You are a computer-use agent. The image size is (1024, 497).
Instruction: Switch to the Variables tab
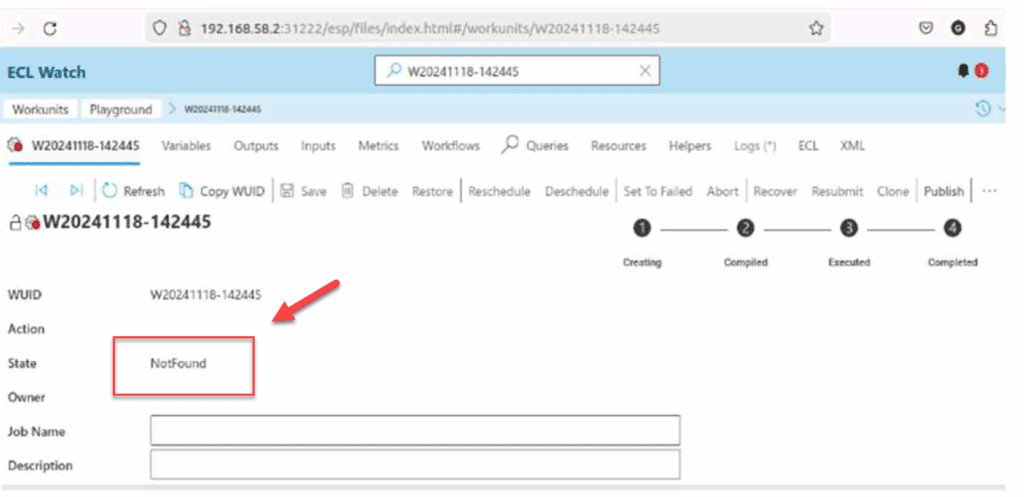tap(186, 146)
